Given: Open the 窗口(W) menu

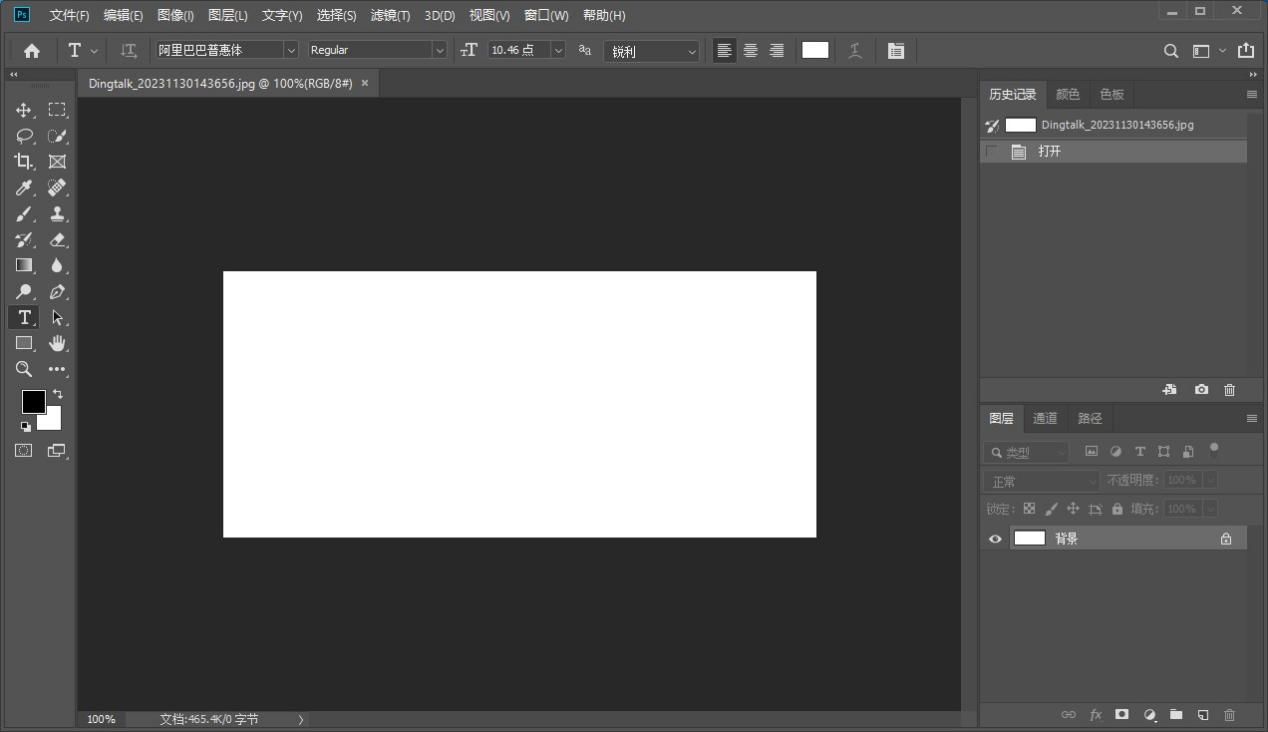Looking at the screenshot, I should point(546,15).
